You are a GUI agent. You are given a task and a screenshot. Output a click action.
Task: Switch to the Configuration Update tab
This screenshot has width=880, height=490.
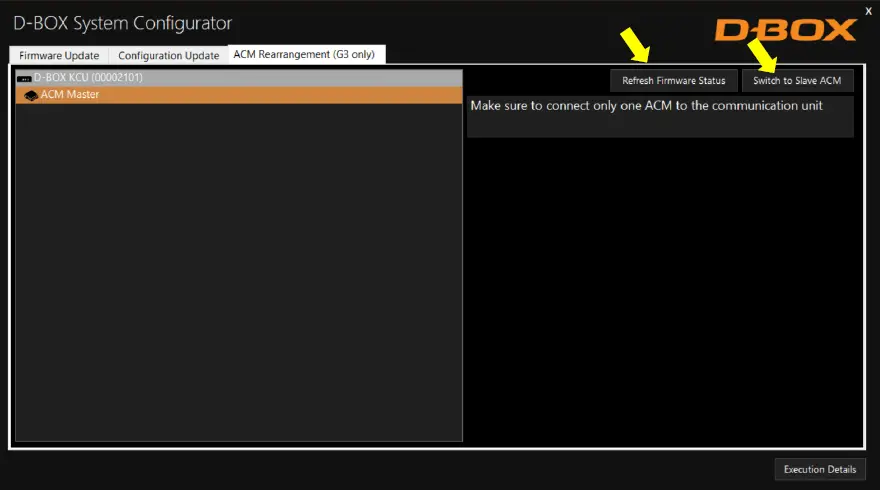[x=168, y=56]
